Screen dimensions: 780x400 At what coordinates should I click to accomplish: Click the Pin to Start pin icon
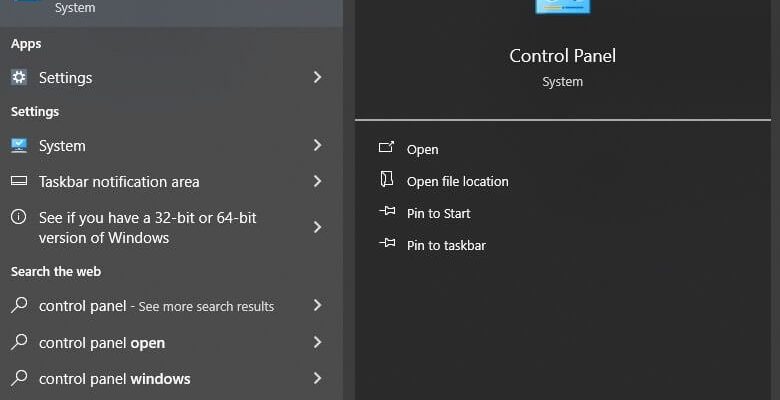coord(387,211)
